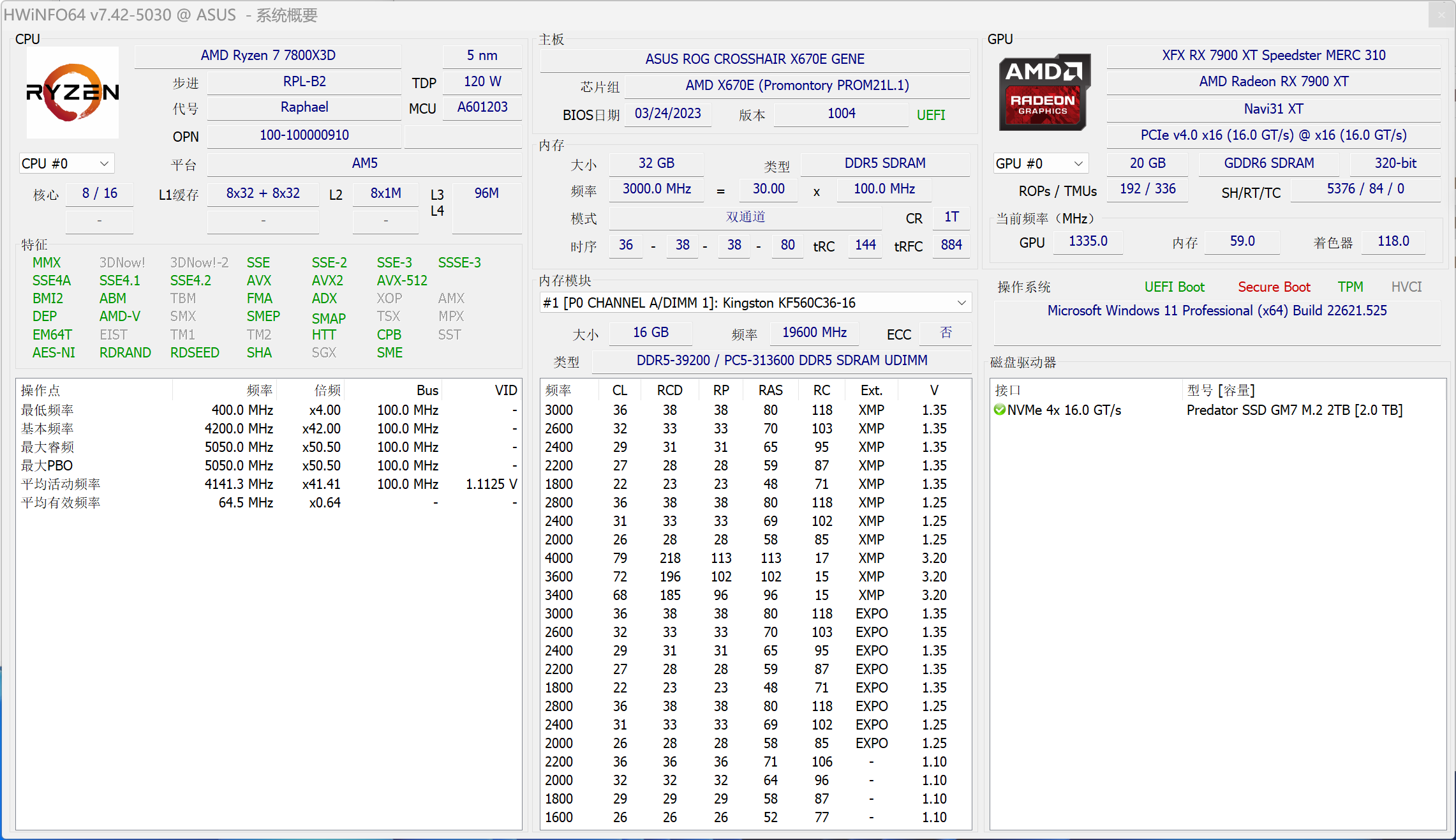
Task: Click the command rate 1T field
Action: [x=951, y=217]
